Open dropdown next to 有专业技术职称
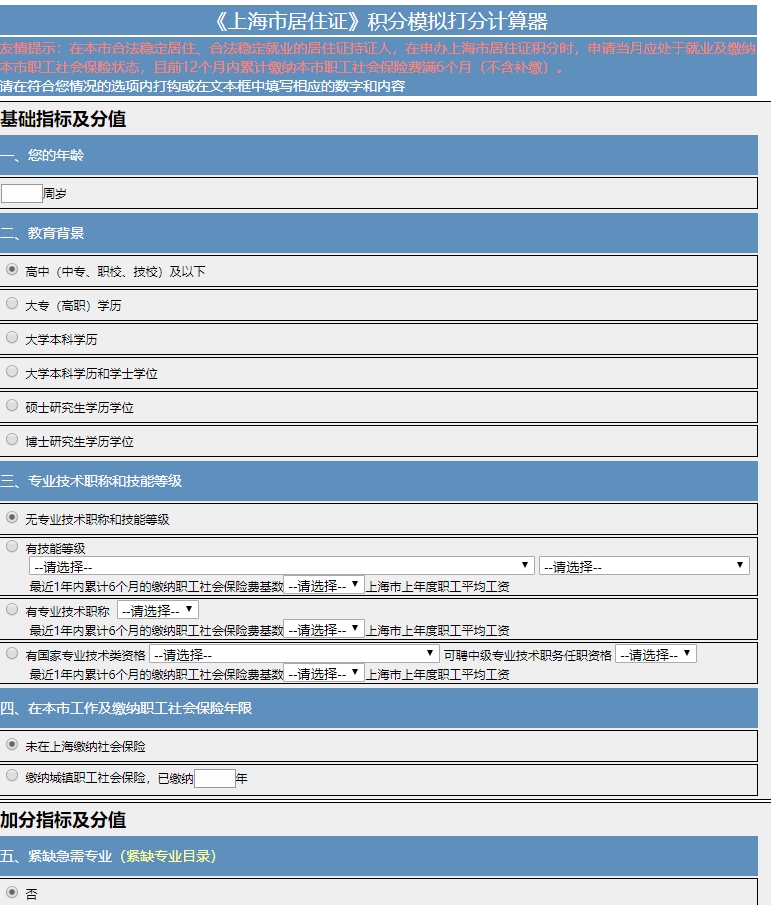 [x=158, y=610]
